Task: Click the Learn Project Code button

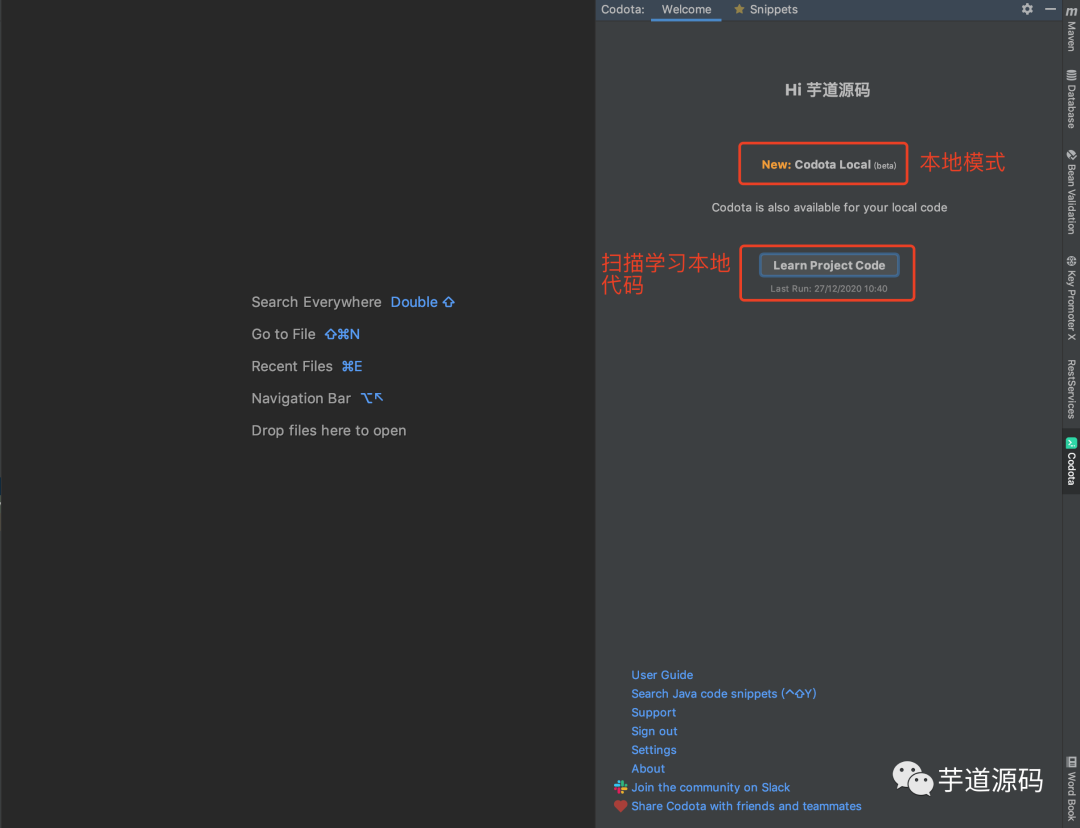Action: 829,265
